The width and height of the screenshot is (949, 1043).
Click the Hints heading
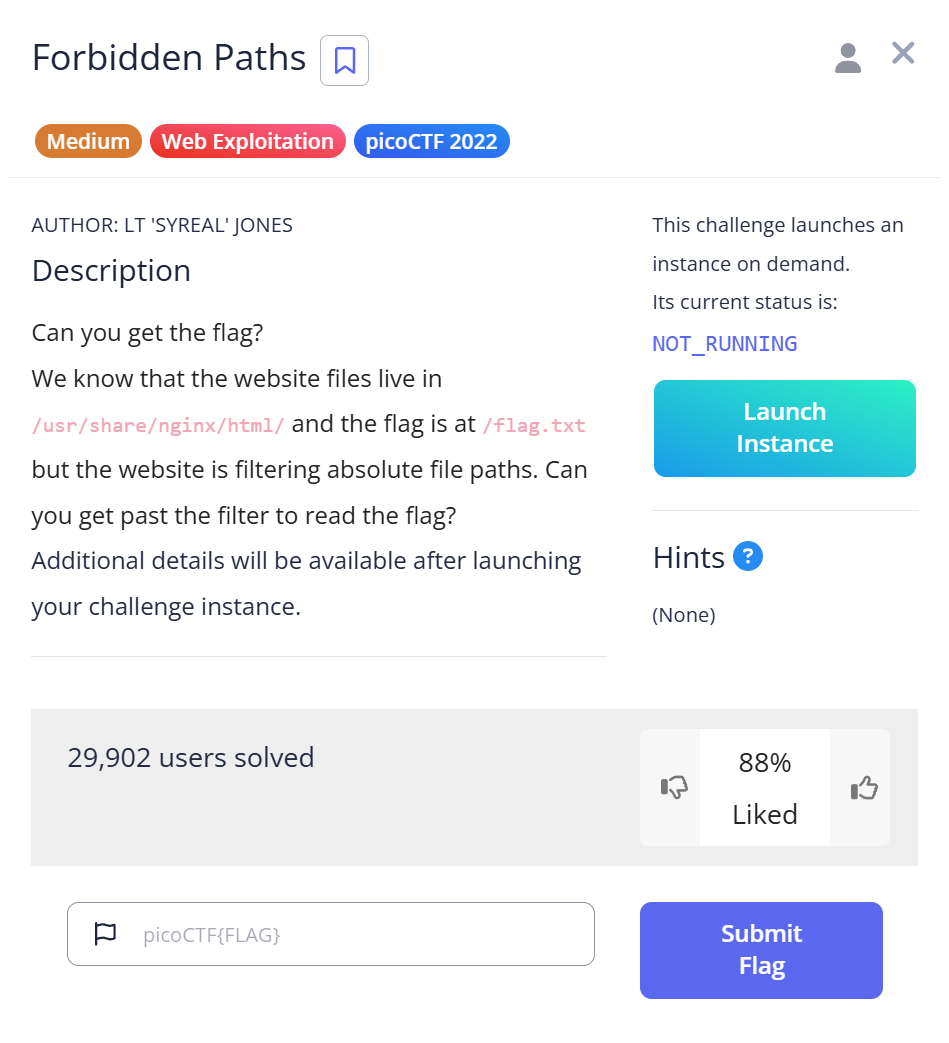(x=688, y=557)
